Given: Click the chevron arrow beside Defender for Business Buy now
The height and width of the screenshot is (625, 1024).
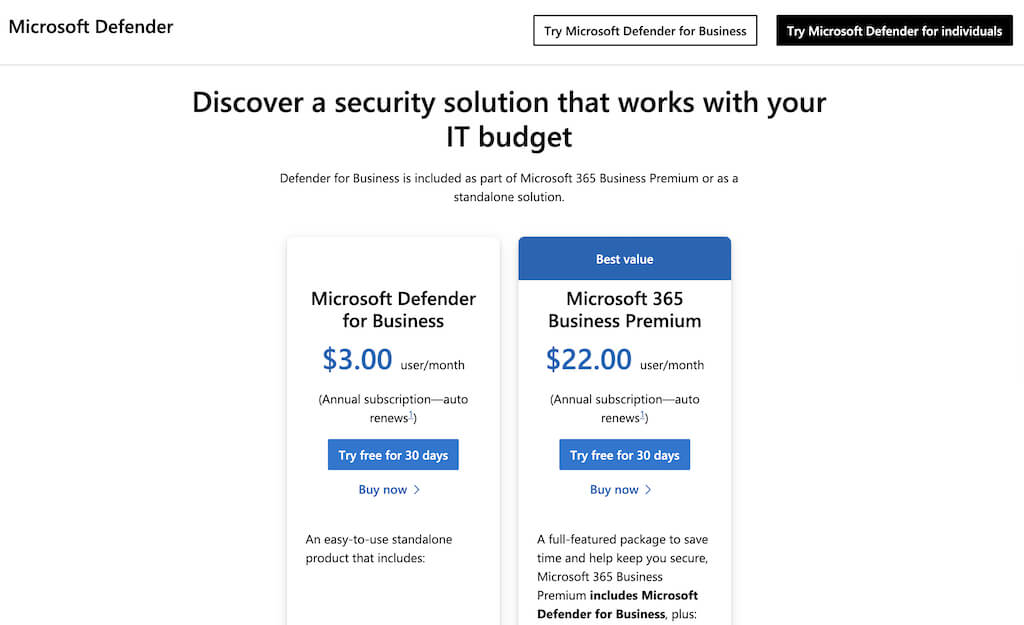Looking at the screenshot, I should pos(417,490).
